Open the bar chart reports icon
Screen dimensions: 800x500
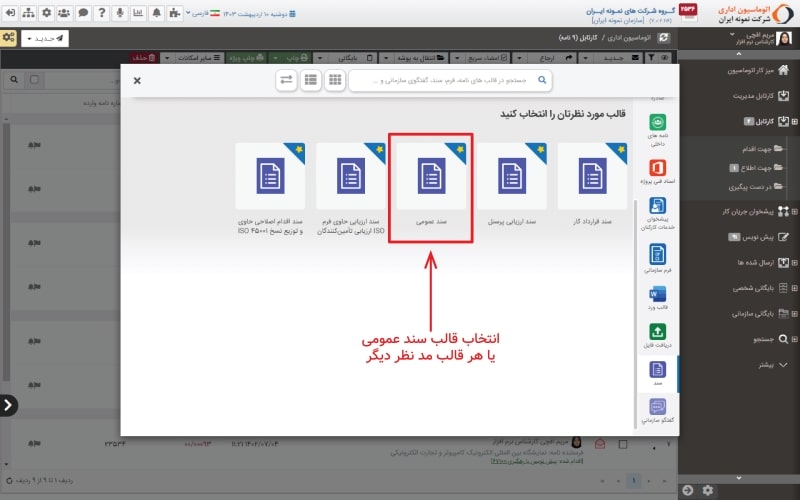[138, 13]
